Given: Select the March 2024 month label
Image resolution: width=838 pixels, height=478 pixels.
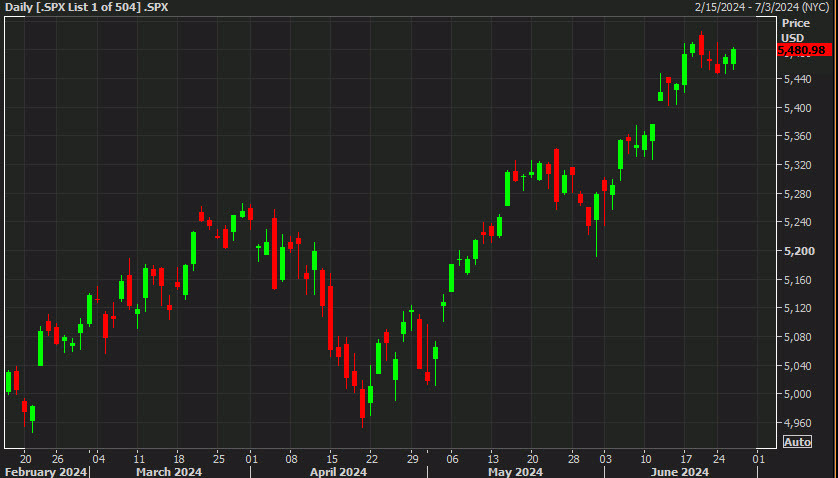Looking at the screenshot, I should click(x=168, y=471).
